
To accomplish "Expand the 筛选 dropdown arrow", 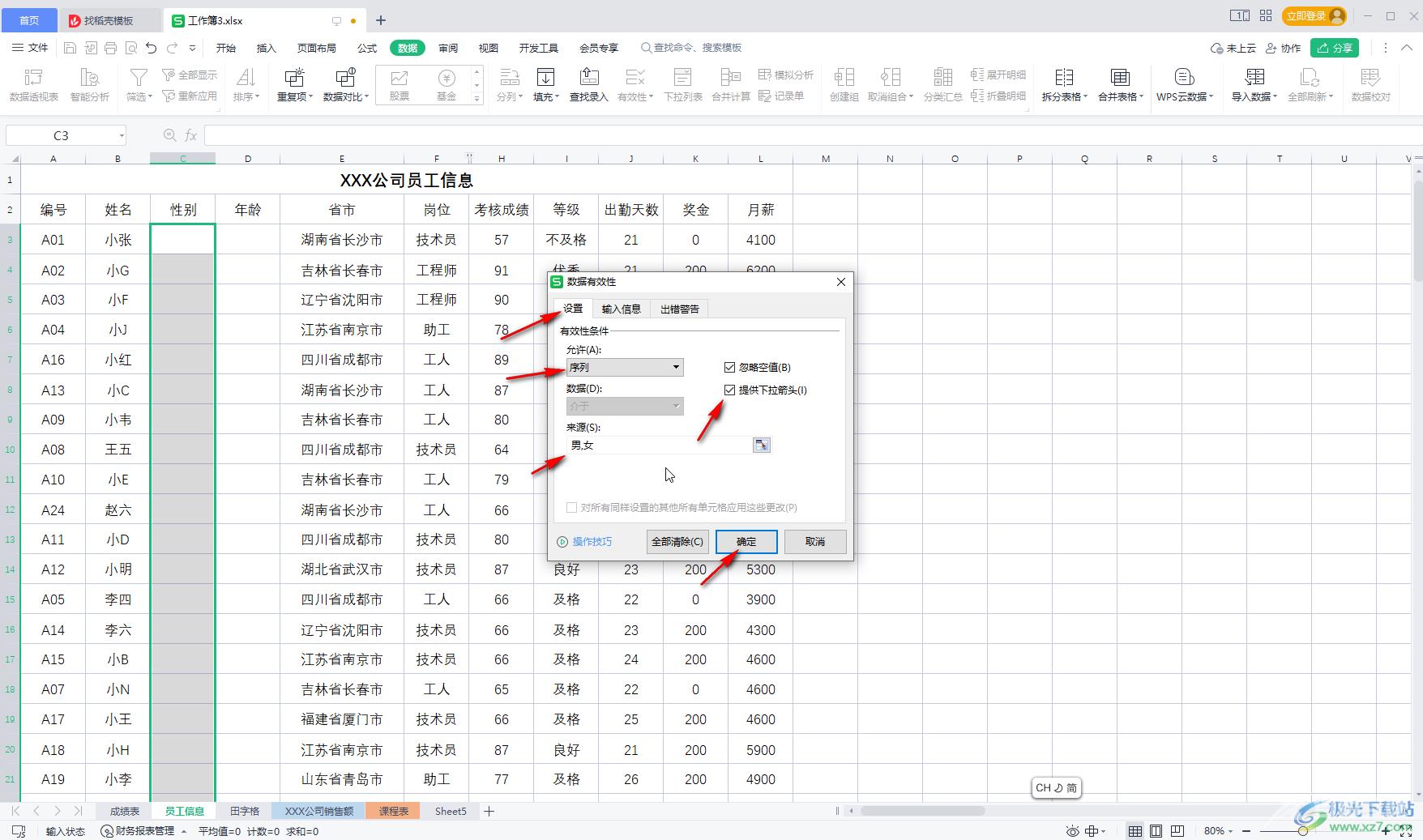I will (151, 97).
